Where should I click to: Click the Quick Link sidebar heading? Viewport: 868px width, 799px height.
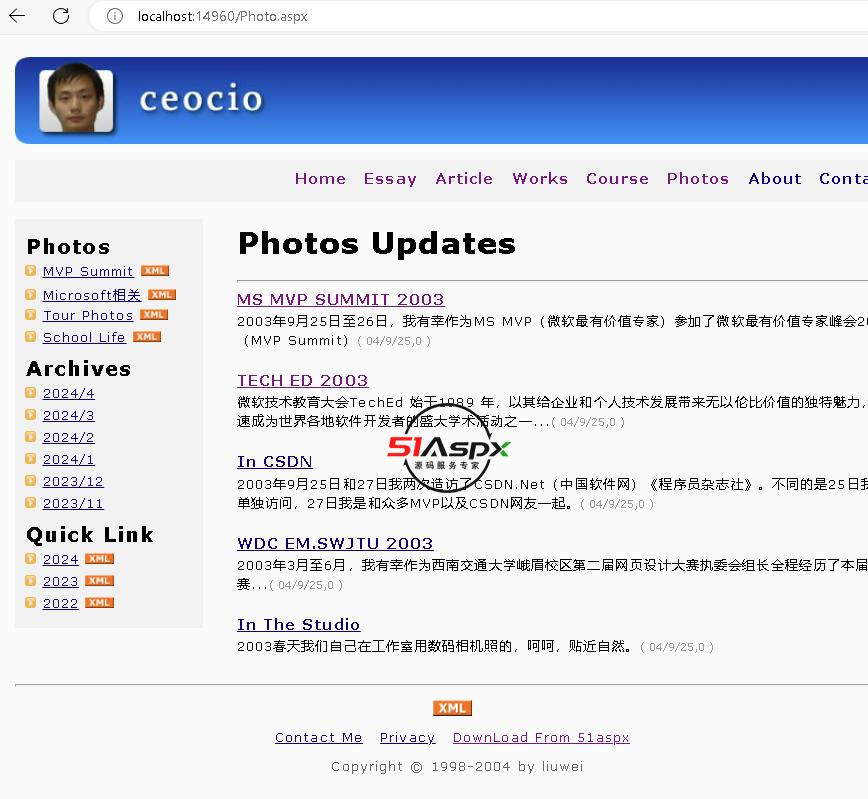[x=90, y=535]
